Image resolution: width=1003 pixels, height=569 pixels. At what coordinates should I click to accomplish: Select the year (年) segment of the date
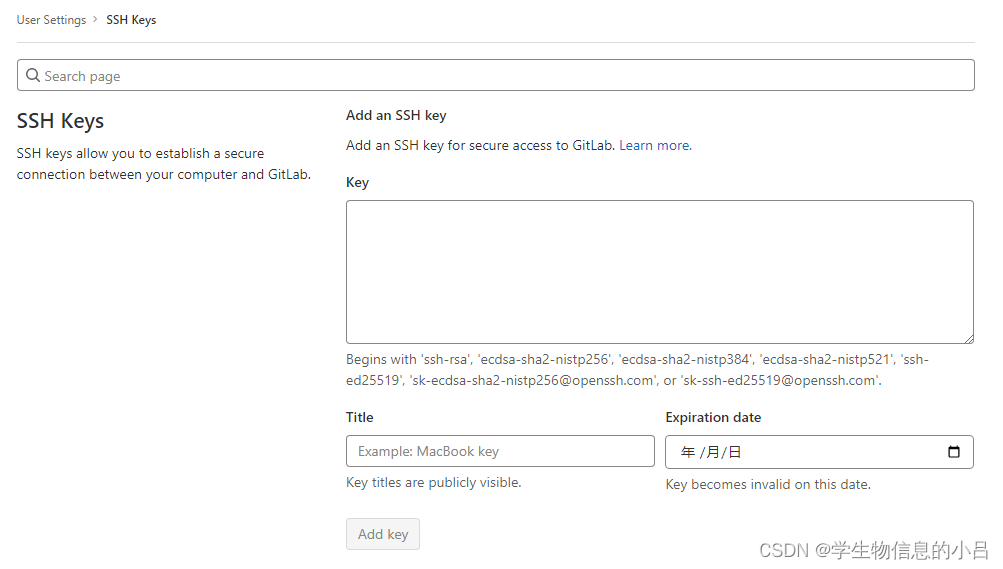tap(687, 452)
